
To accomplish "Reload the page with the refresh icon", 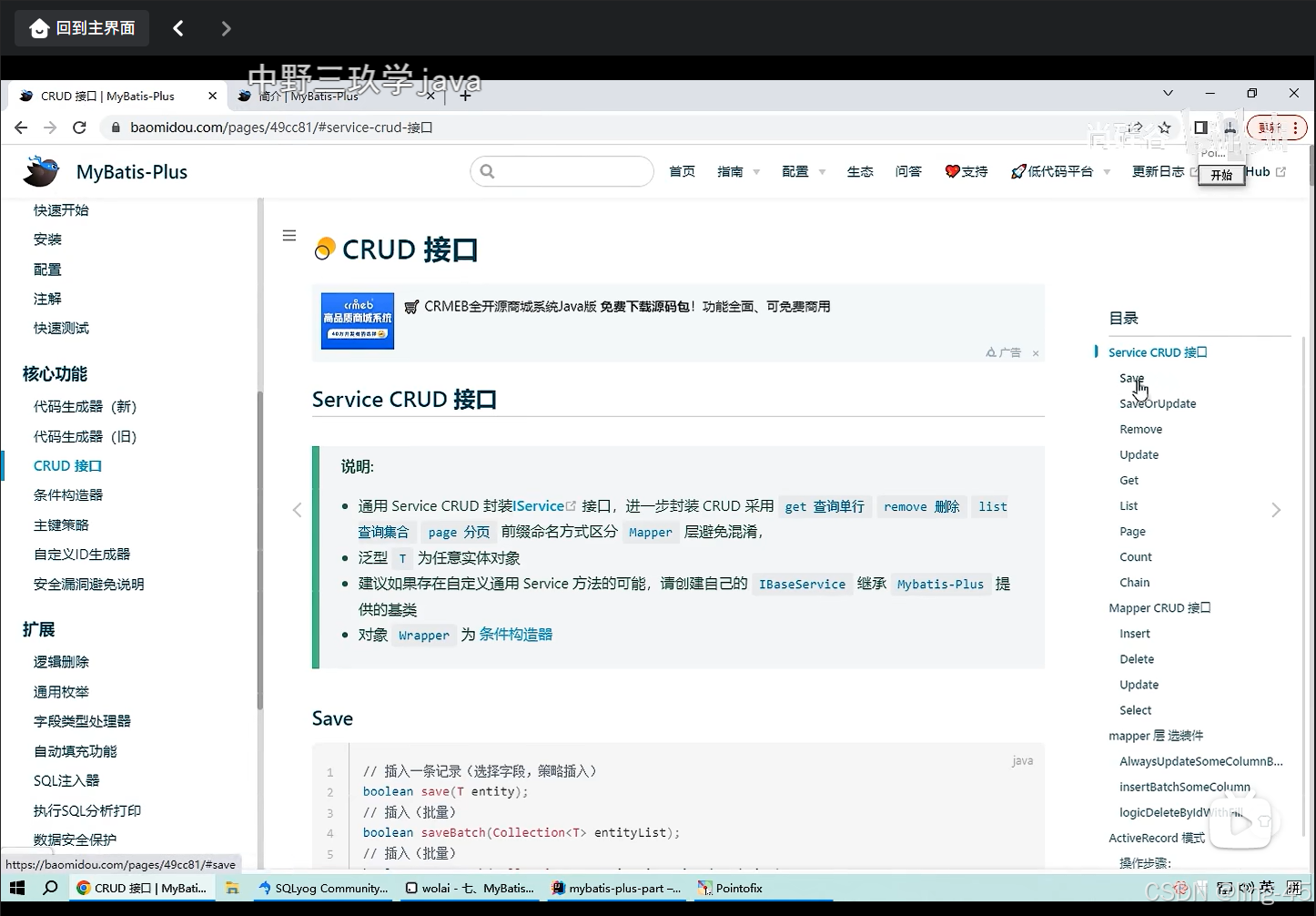I will pyautogui.click(x=79, y=127).
